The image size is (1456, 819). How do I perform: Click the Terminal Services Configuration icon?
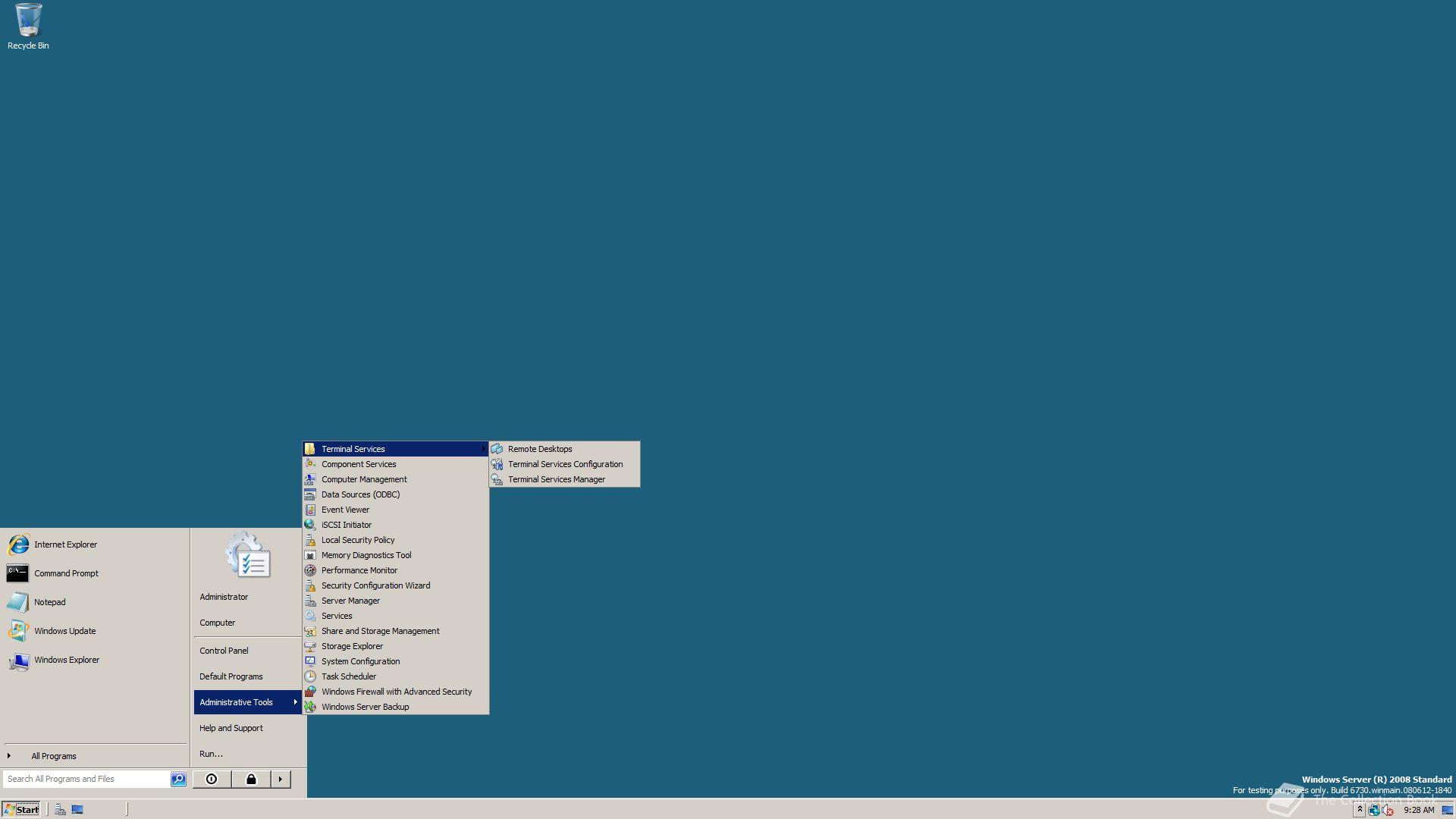[x=497, y=464]
